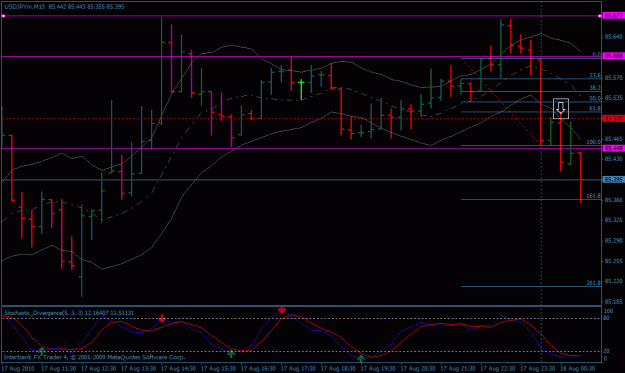The width and height of the screenshot is (625, 373).
Task: Click the stochastic 100 scale value
Action: pyautogui.click(x=609, y=311)
